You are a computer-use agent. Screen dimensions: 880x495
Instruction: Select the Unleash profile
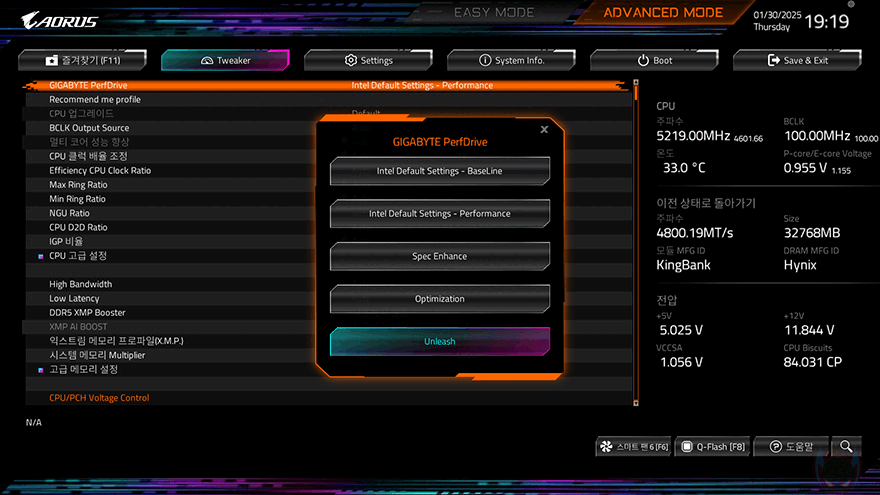point(439,341)
